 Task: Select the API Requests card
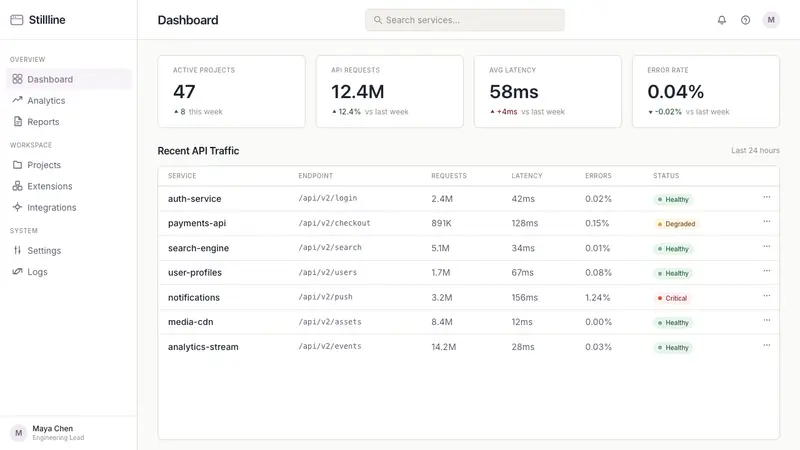[390, 91]
